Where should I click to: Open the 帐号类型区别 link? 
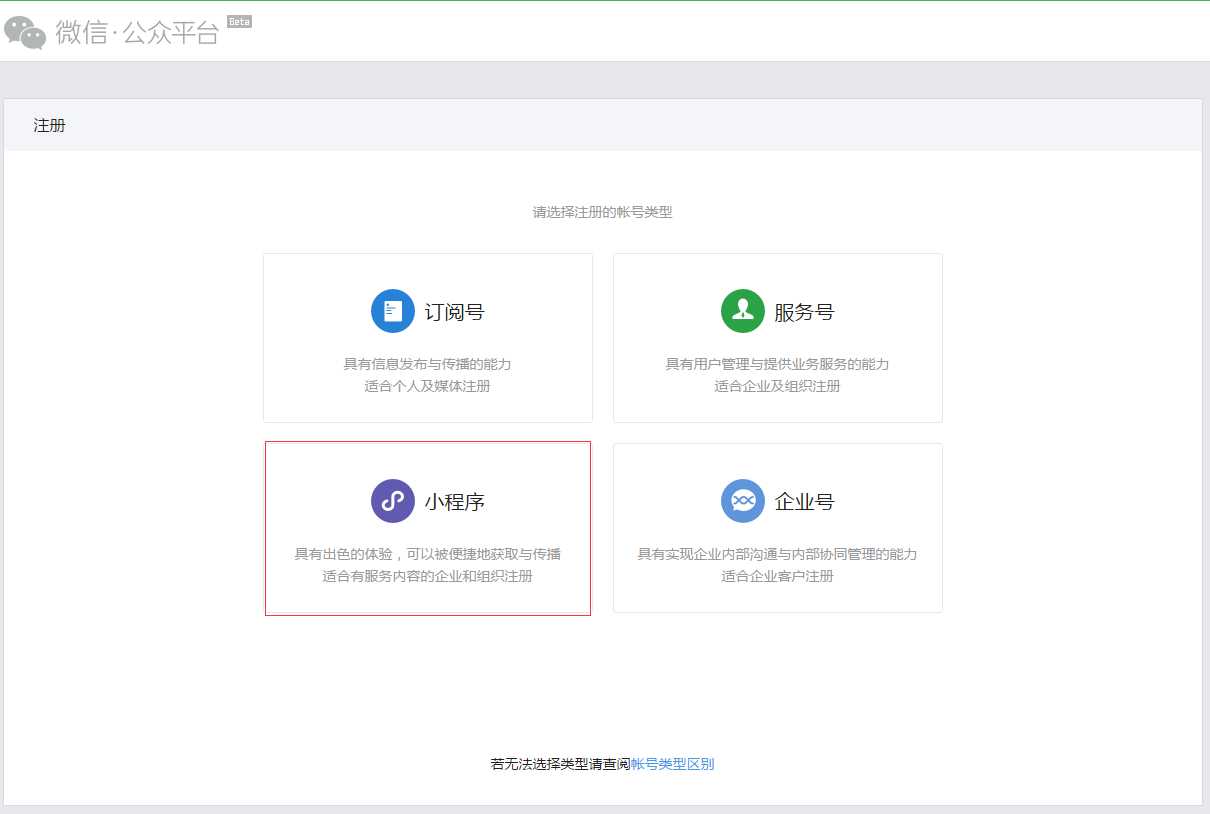click(672, 764)
